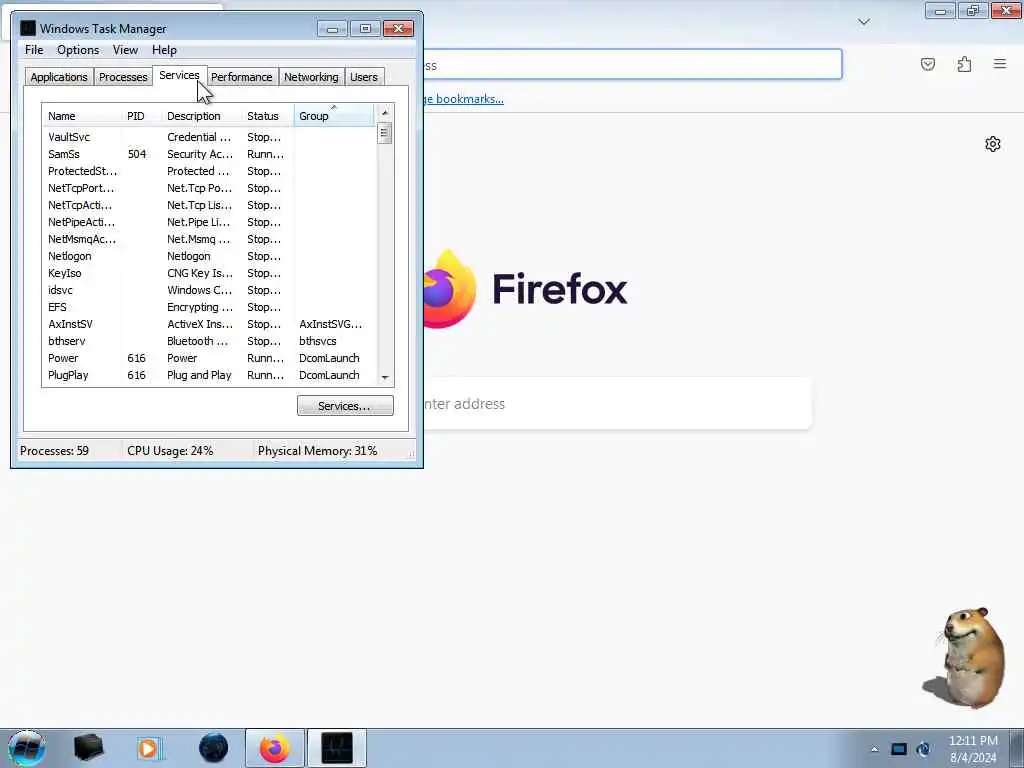1024x768 pixels.
Task: Switch to the Users tab
Action: pyautogui.click(x=364, y=76)
